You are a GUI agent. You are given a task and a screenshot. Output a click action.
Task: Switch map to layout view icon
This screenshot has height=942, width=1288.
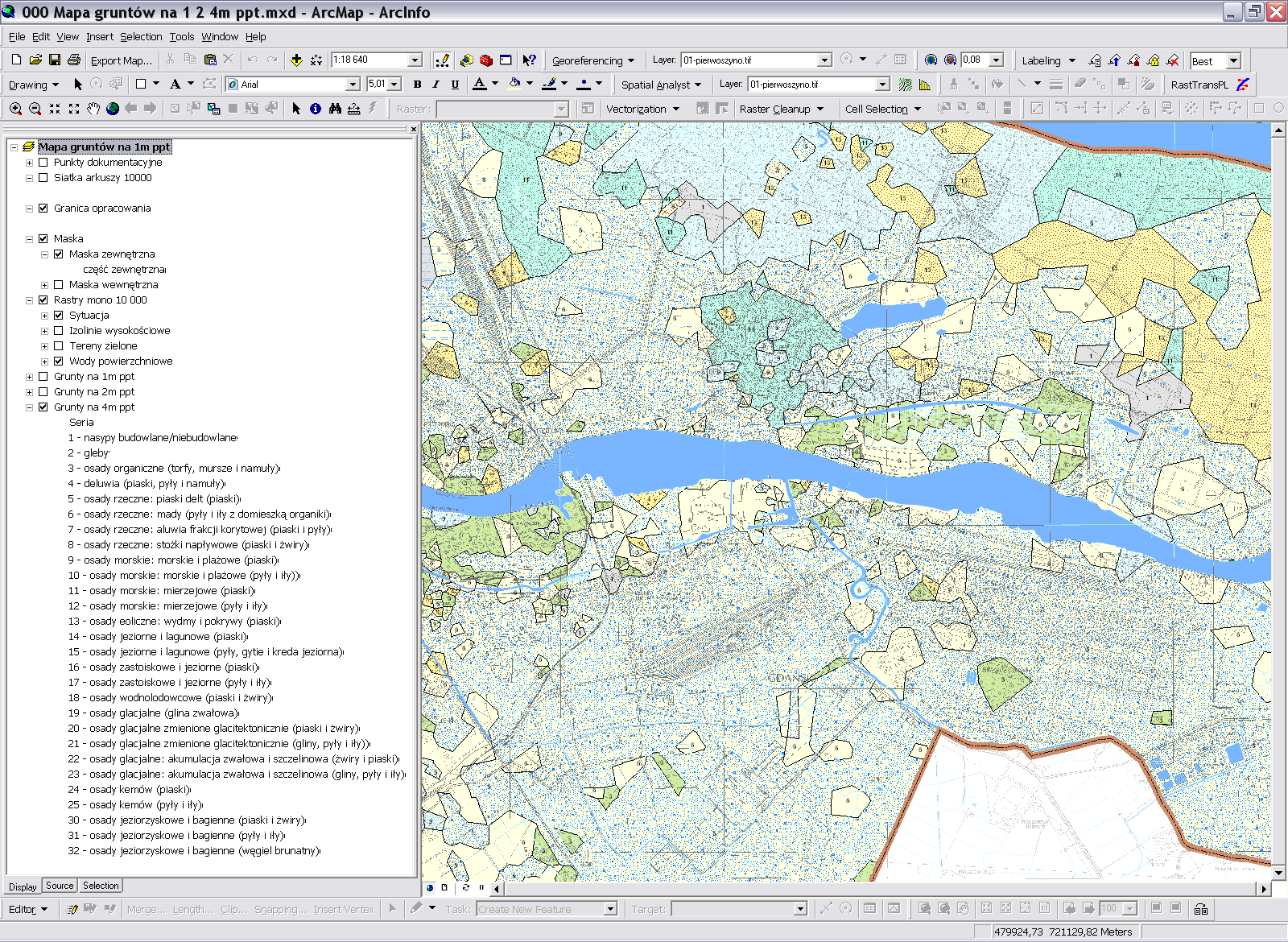coord(444,887)
